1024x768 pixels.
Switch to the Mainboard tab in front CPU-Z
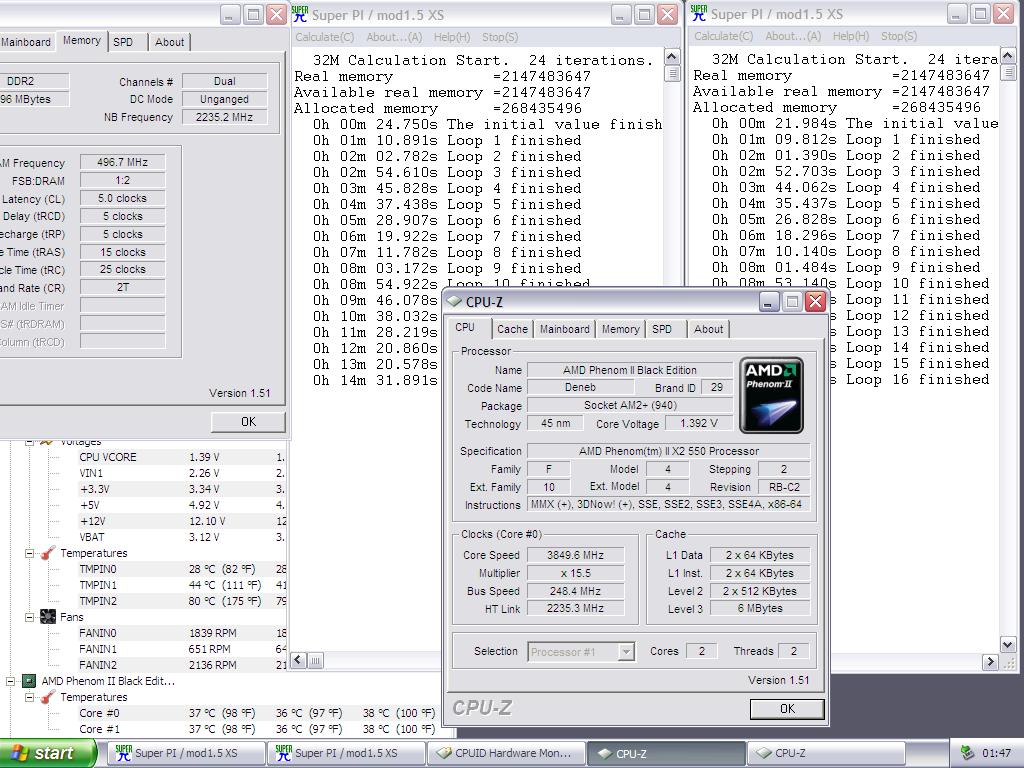click(564, 329)
